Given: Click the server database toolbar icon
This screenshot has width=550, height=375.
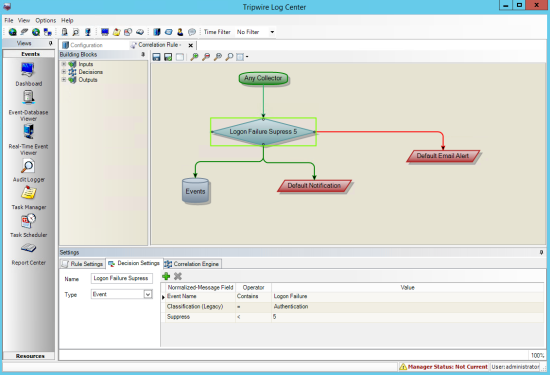Looking at the screenshot, I should point(65,32).
